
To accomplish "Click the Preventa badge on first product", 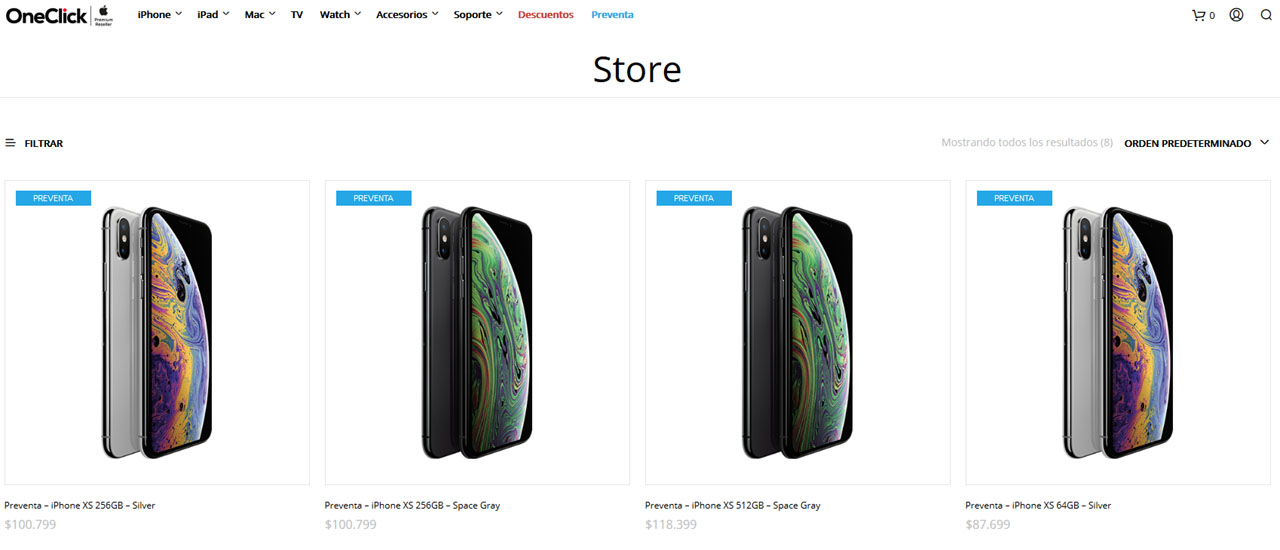I will [x=53, y=198].
